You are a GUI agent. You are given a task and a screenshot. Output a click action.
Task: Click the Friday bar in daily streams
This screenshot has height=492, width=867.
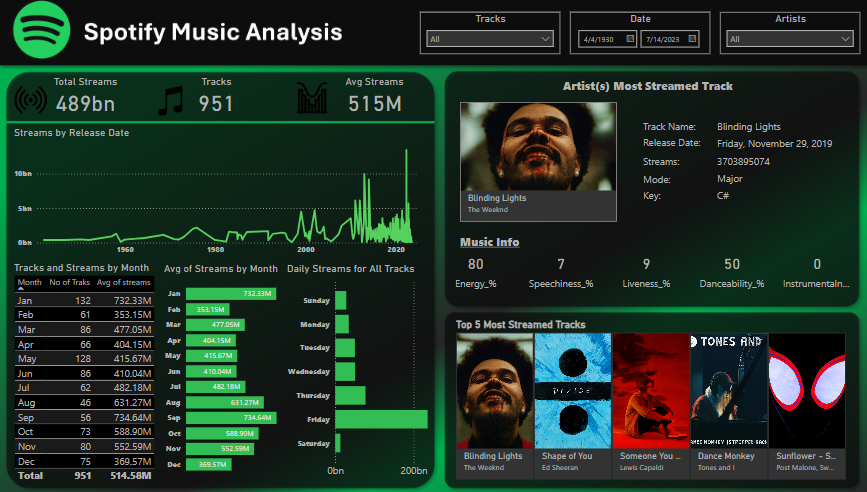coord(382,419)
